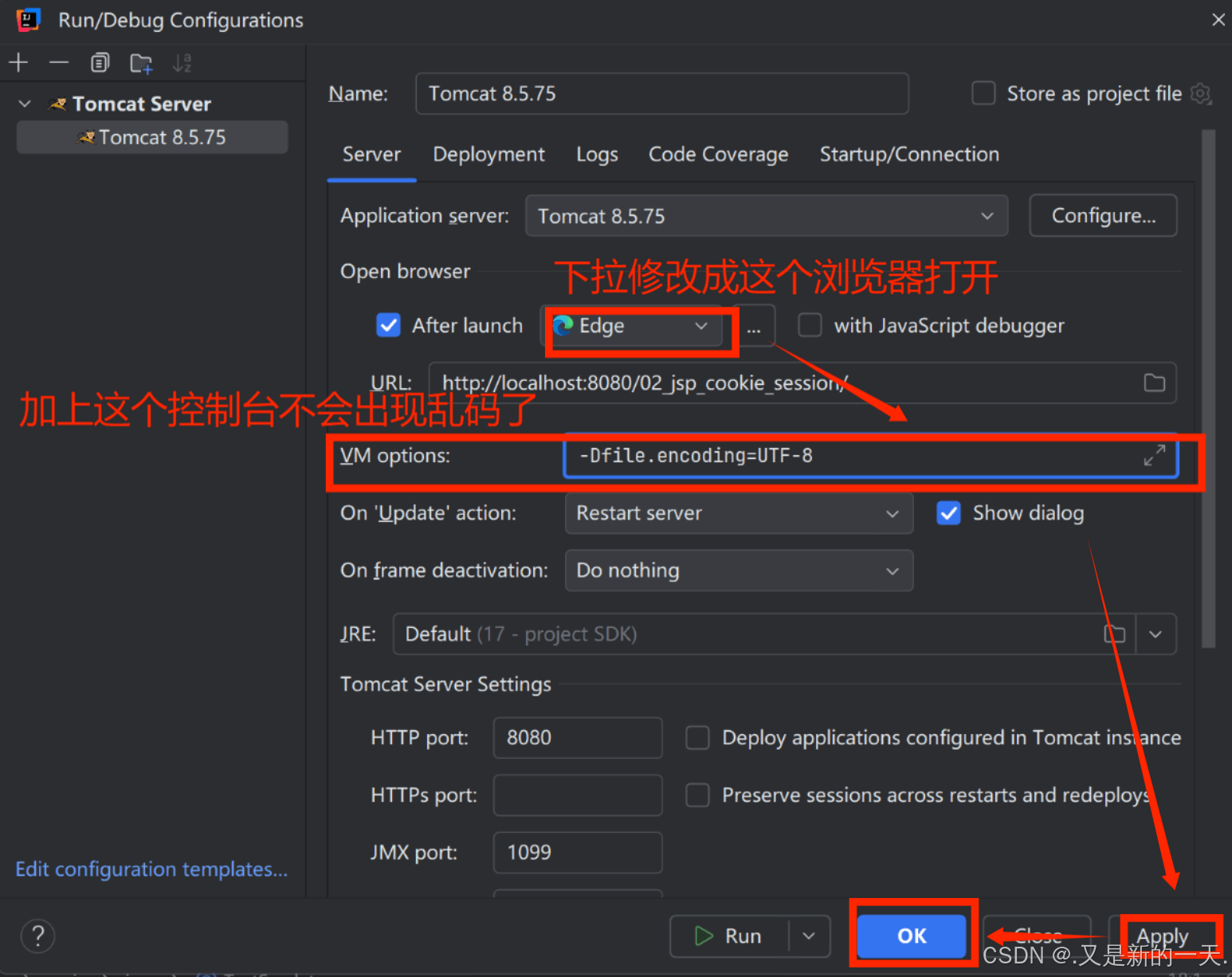Copy configuration icon in toolbar
Screen dimensions: 1232x977
click(x=100, y=62)
